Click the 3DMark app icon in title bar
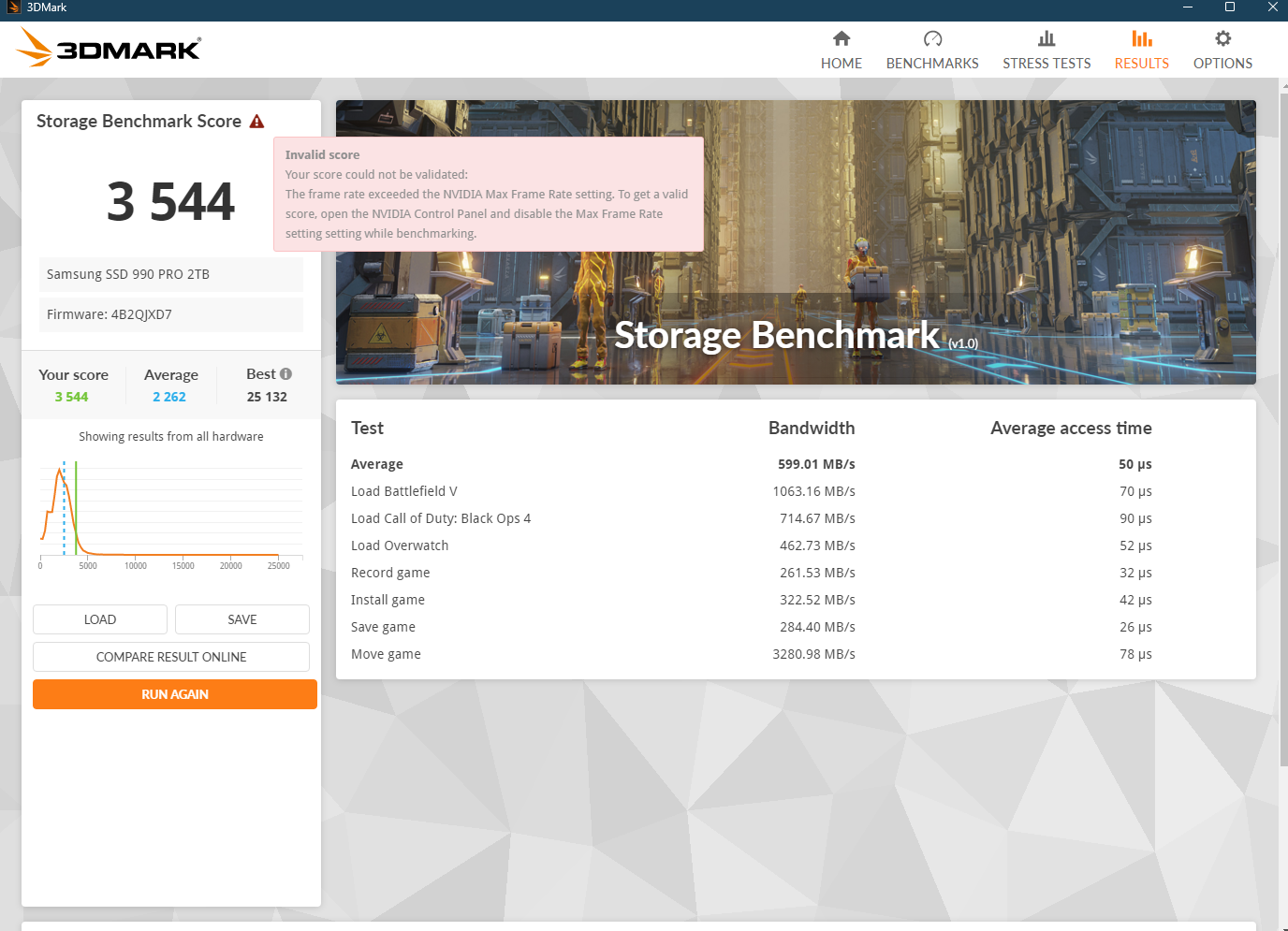1288x931 pixels. click(13, 7)
